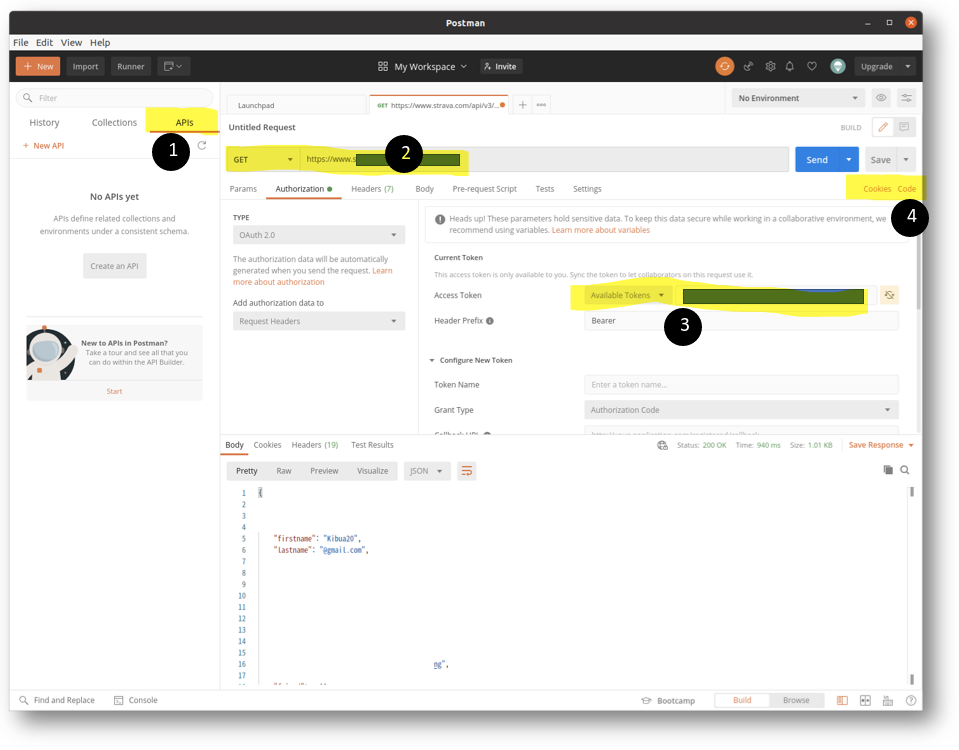Click Create an API button
Screen dimensions: 959x750
(114, 265)
